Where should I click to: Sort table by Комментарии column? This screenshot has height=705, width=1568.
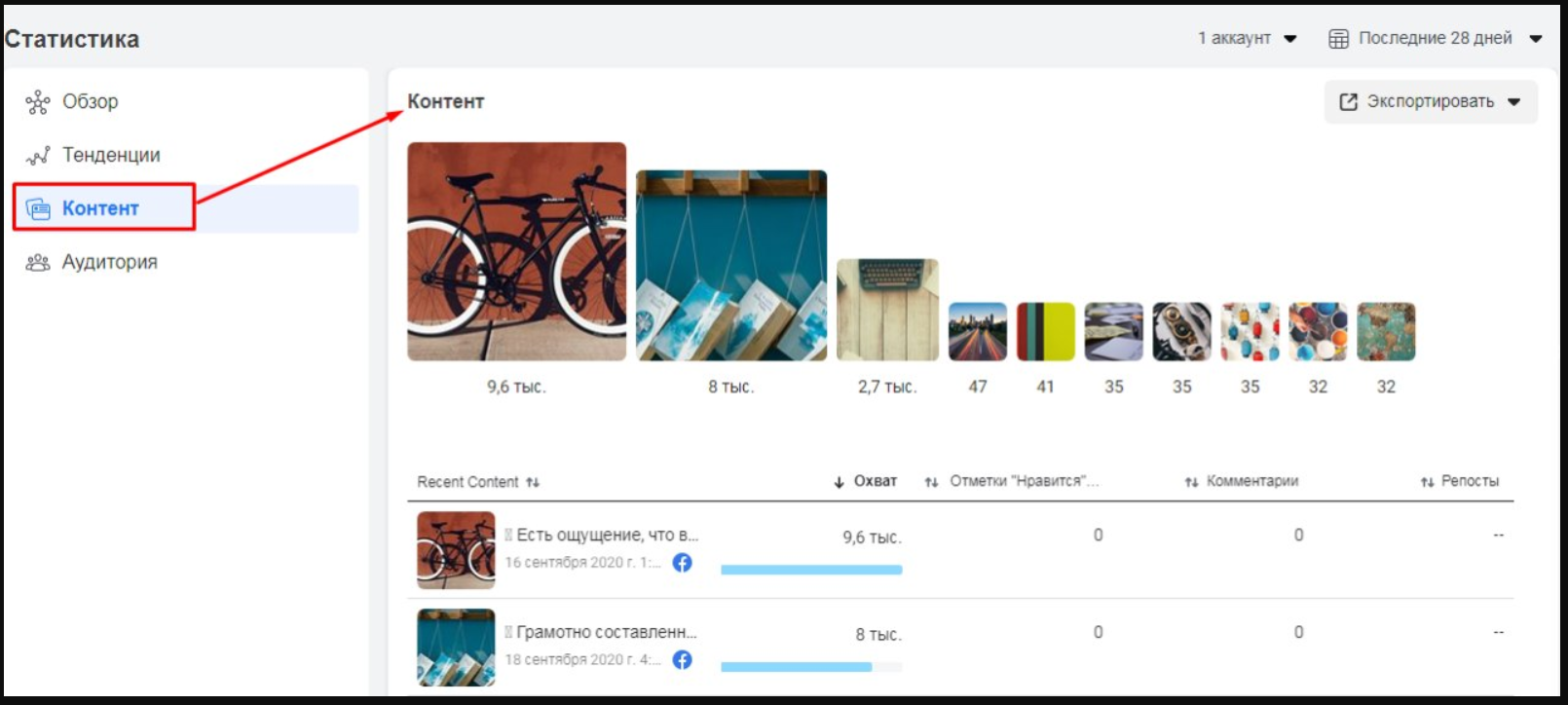coord(1242,481)
